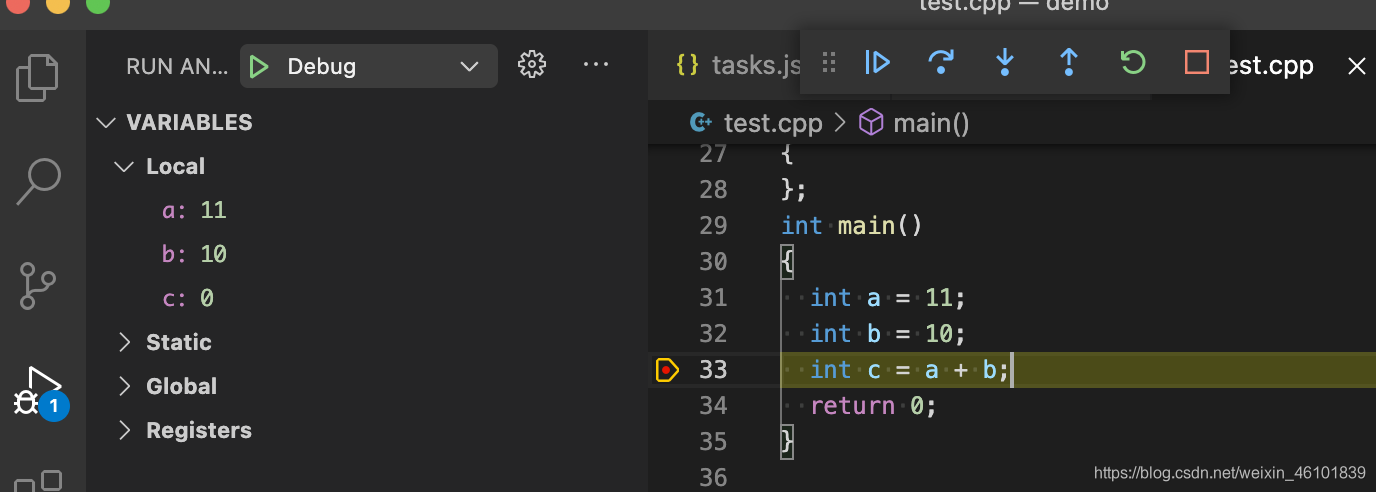
Task: Select the Debug launch configuration dropdown
Action: pyautogui.click(x=369, y=67)
